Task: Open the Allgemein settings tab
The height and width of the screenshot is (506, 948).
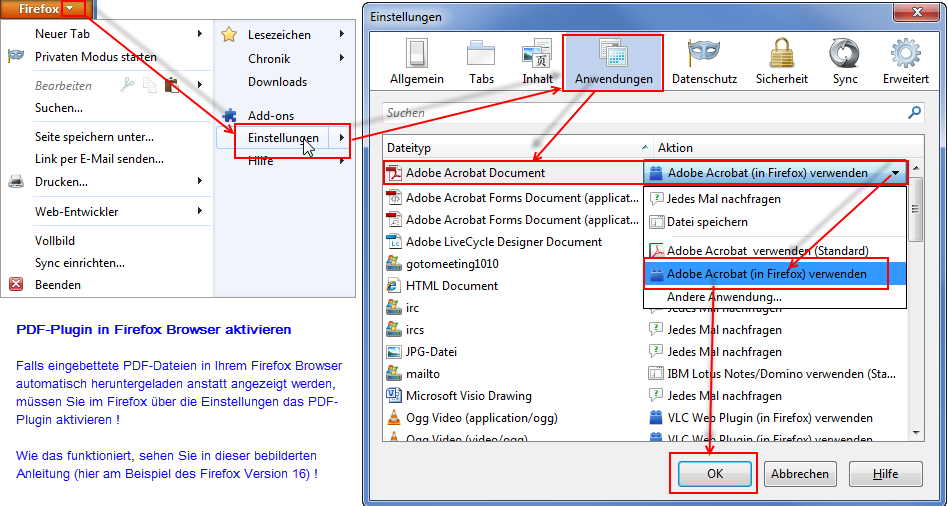Action: 417,62
